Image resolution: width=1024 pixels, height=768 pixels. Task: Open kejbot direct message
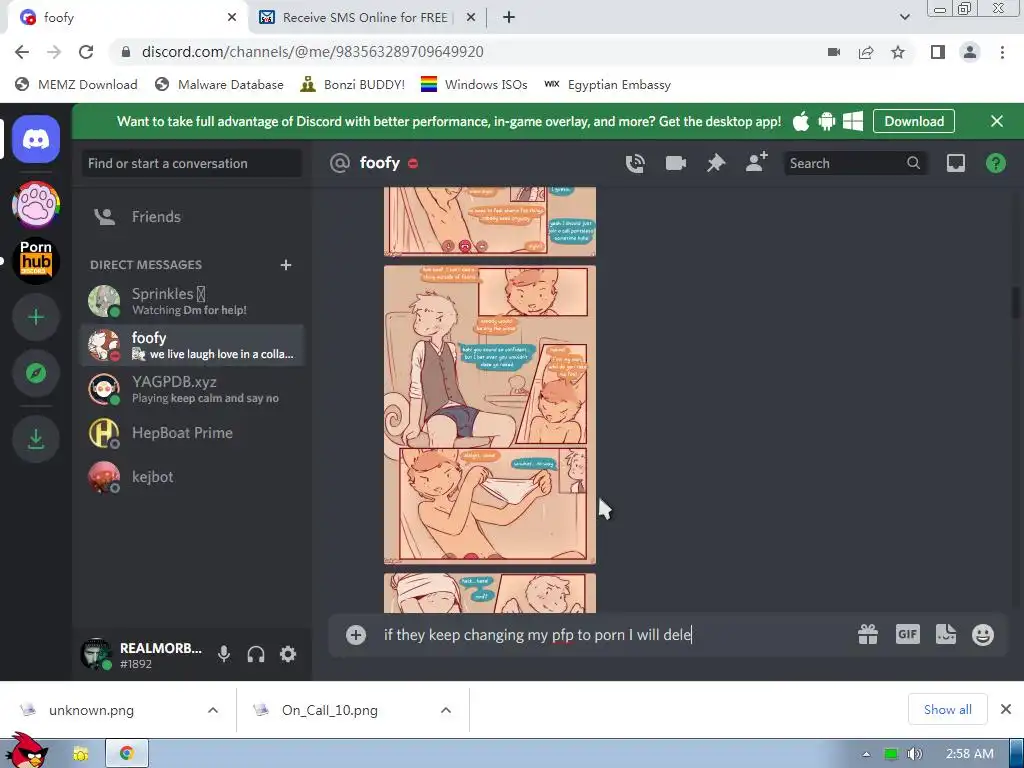coord(193,477)
